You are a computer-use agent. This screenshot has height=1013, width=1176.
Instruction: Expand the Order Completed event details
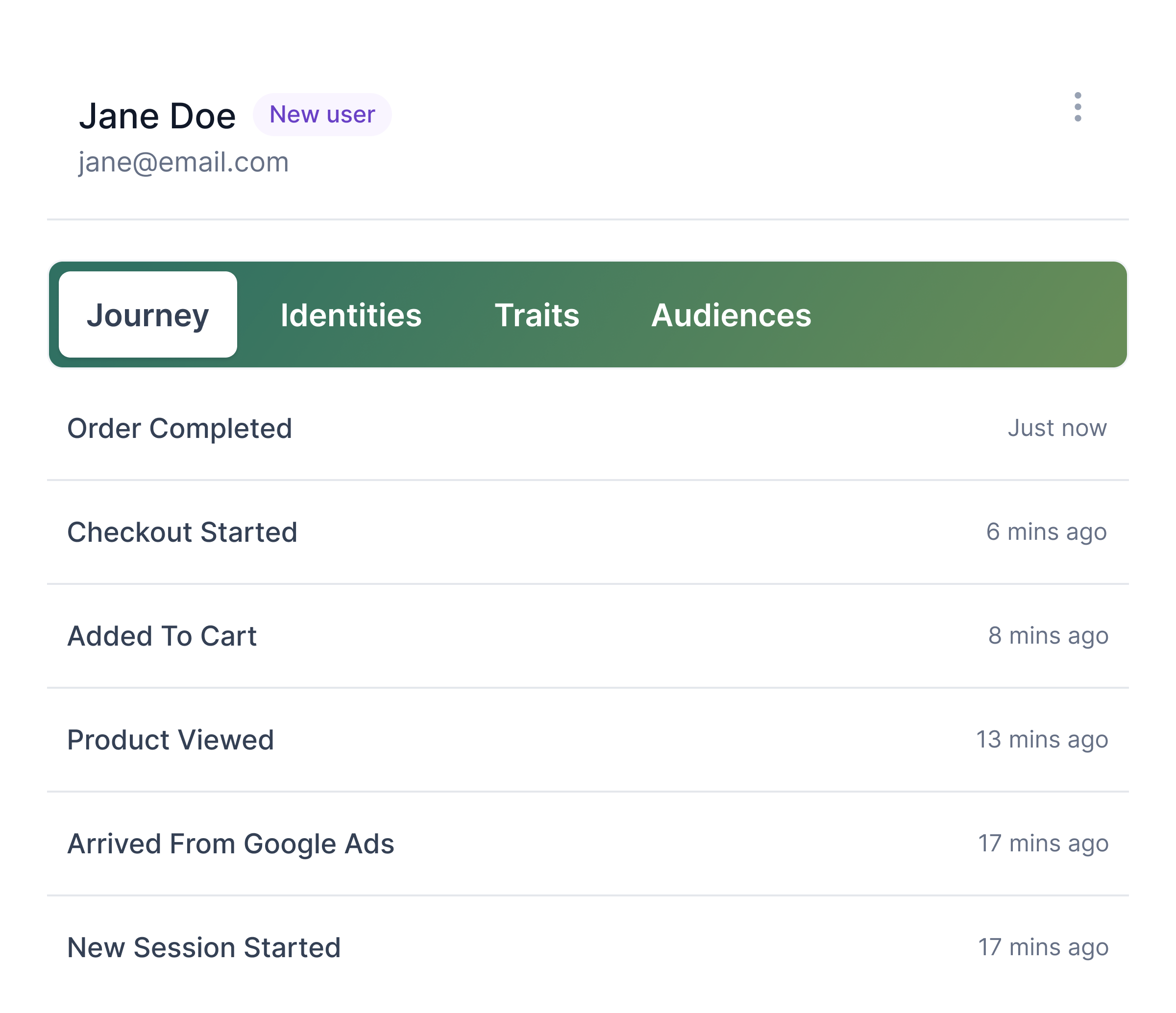[587, 428]
